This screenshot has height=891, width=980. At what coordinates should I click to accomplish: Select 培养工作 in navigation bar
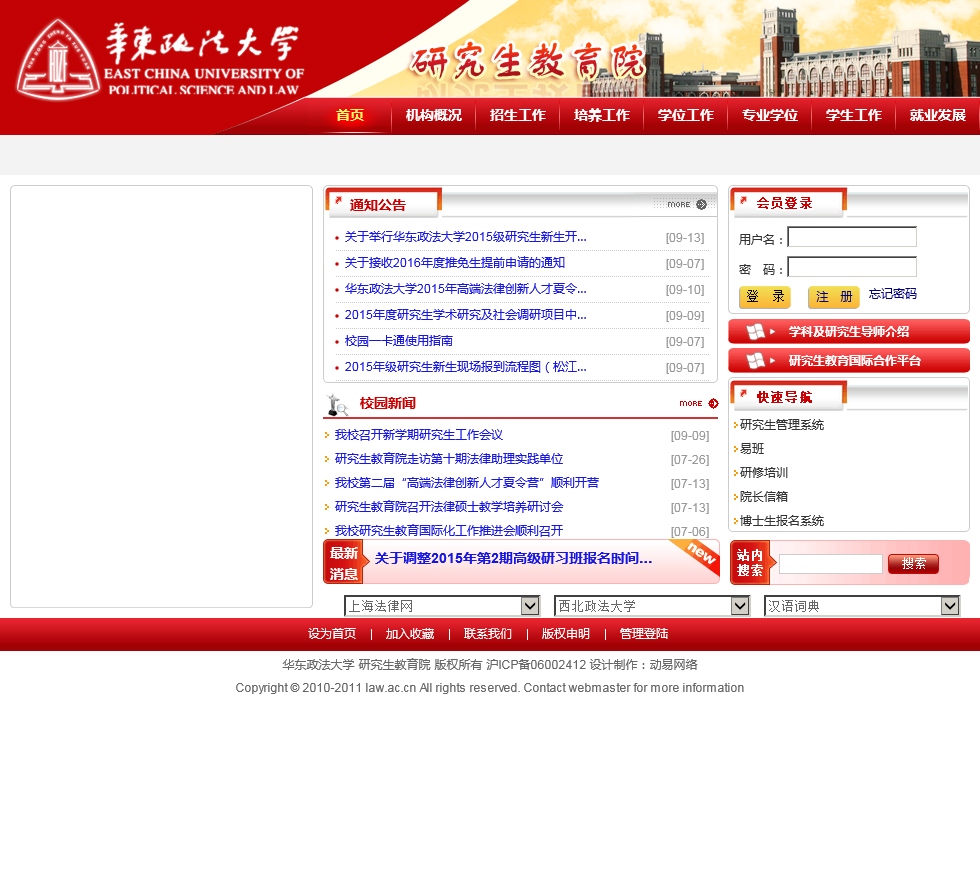click(x=602, y=115)
